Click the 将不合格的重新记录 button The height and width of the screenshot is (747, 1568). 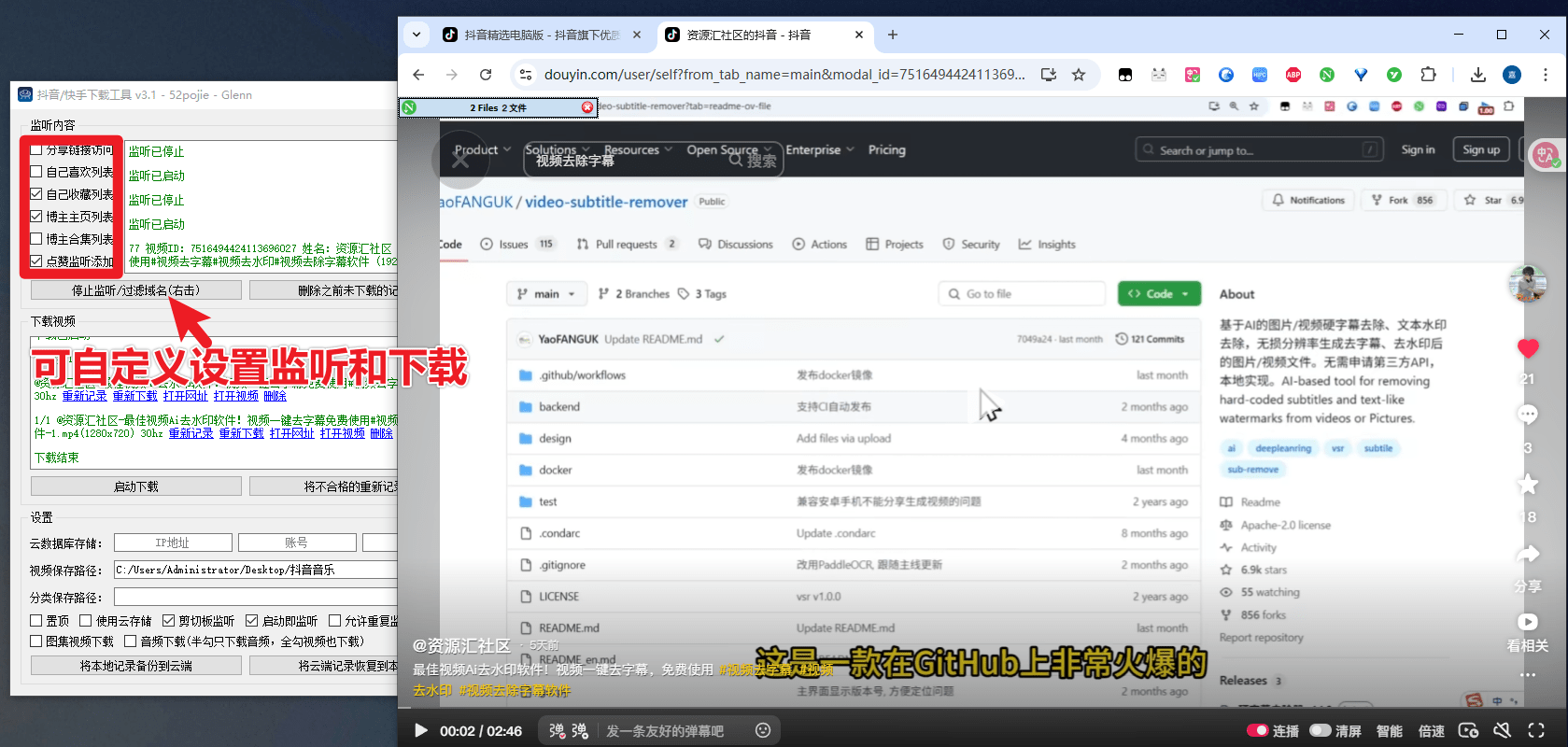(324, 486)
